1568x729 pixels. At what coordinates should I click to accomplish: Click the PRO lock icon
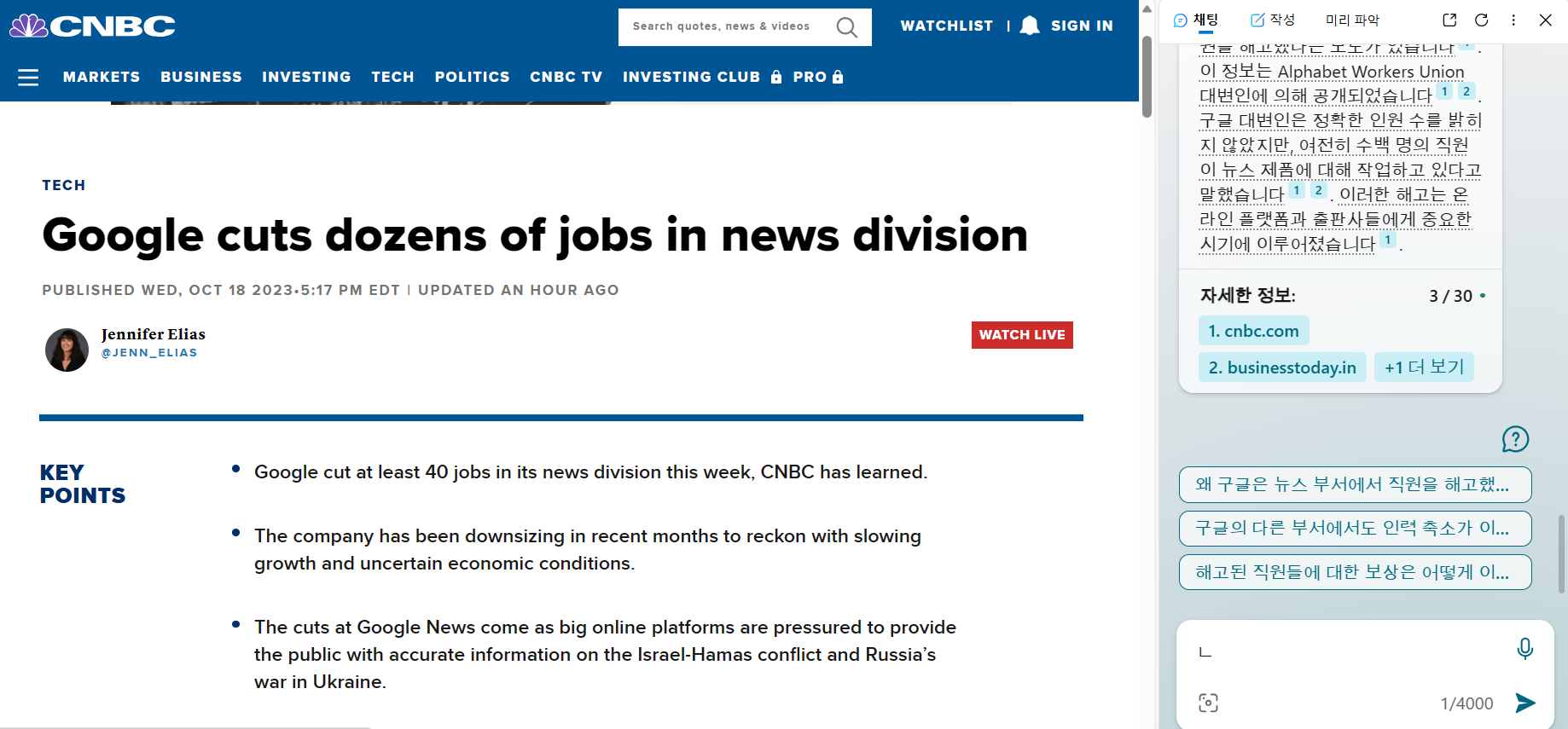tap(838, 77)
